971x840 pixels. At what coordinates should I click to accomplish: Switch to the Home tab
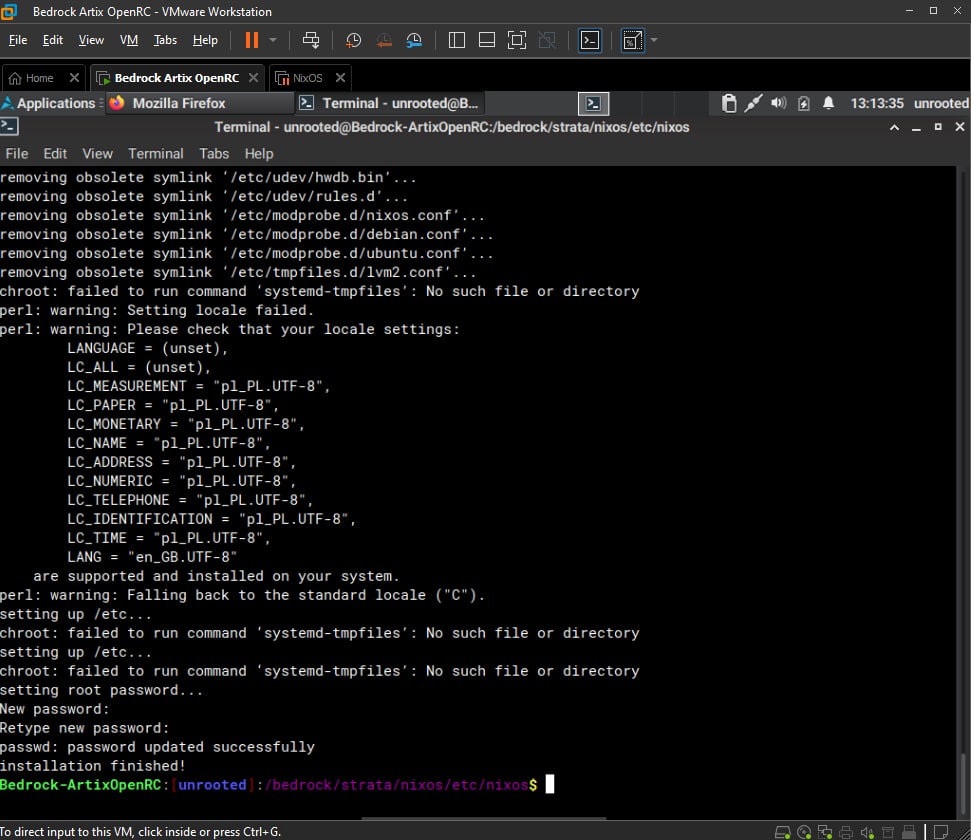pos(32,78)
